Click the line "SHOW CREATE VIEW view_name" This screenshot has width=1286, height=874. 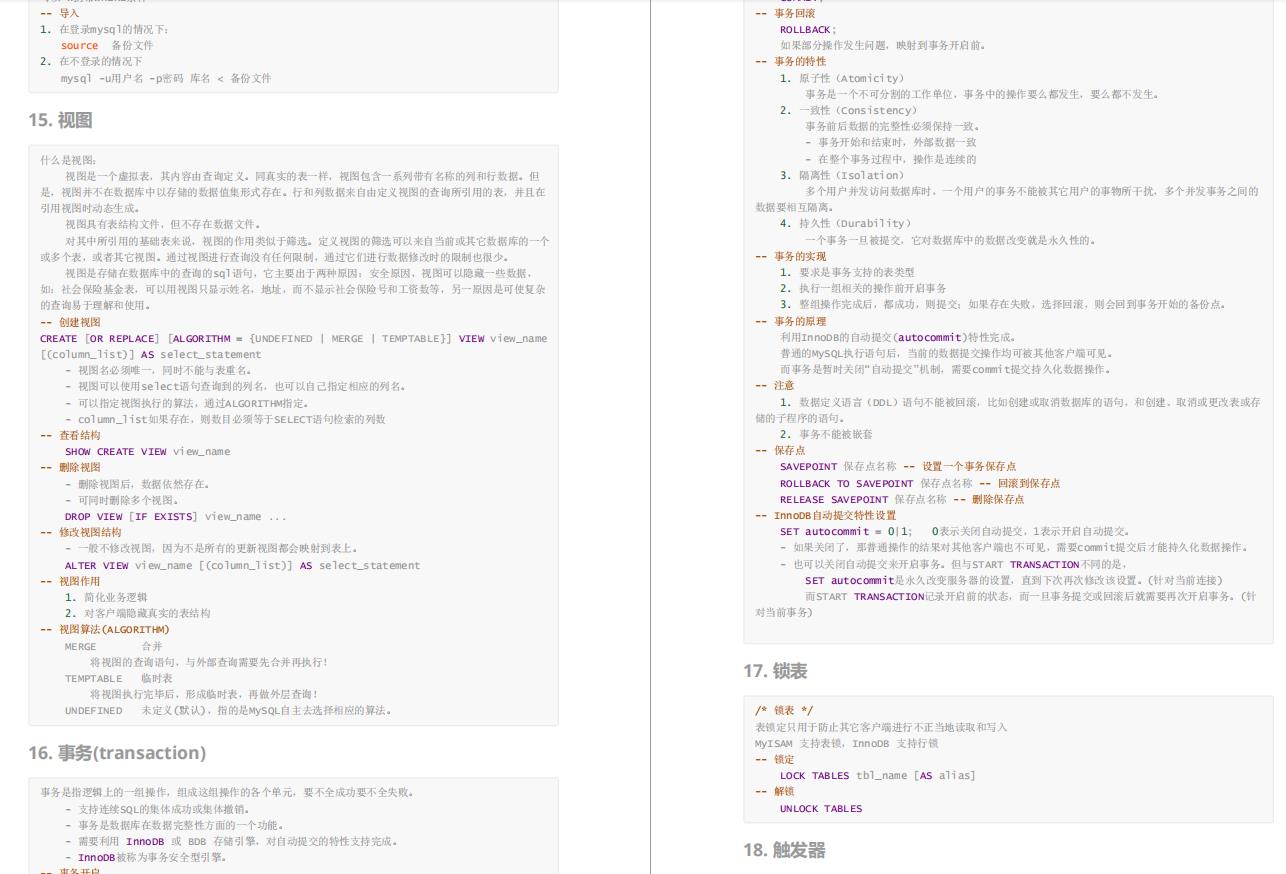147,451
